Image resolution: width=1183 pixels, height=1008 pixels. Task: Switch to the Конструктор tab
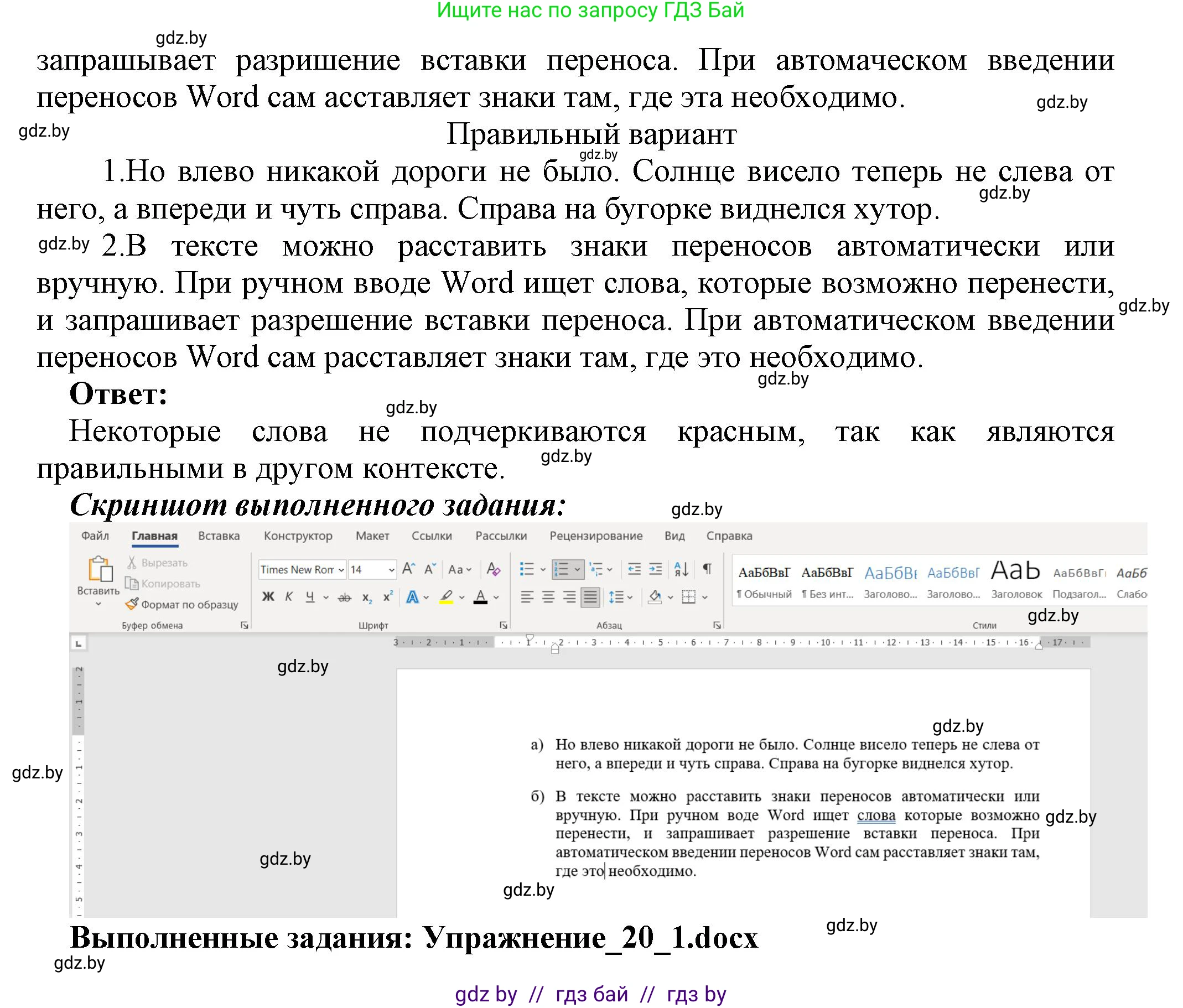point(298,536)
